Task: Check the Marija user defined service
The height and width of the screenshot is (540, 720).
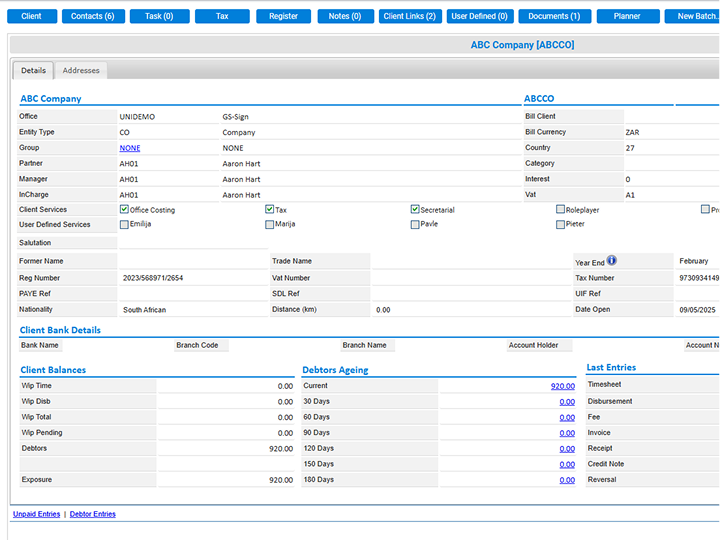Action: [270, 225]
